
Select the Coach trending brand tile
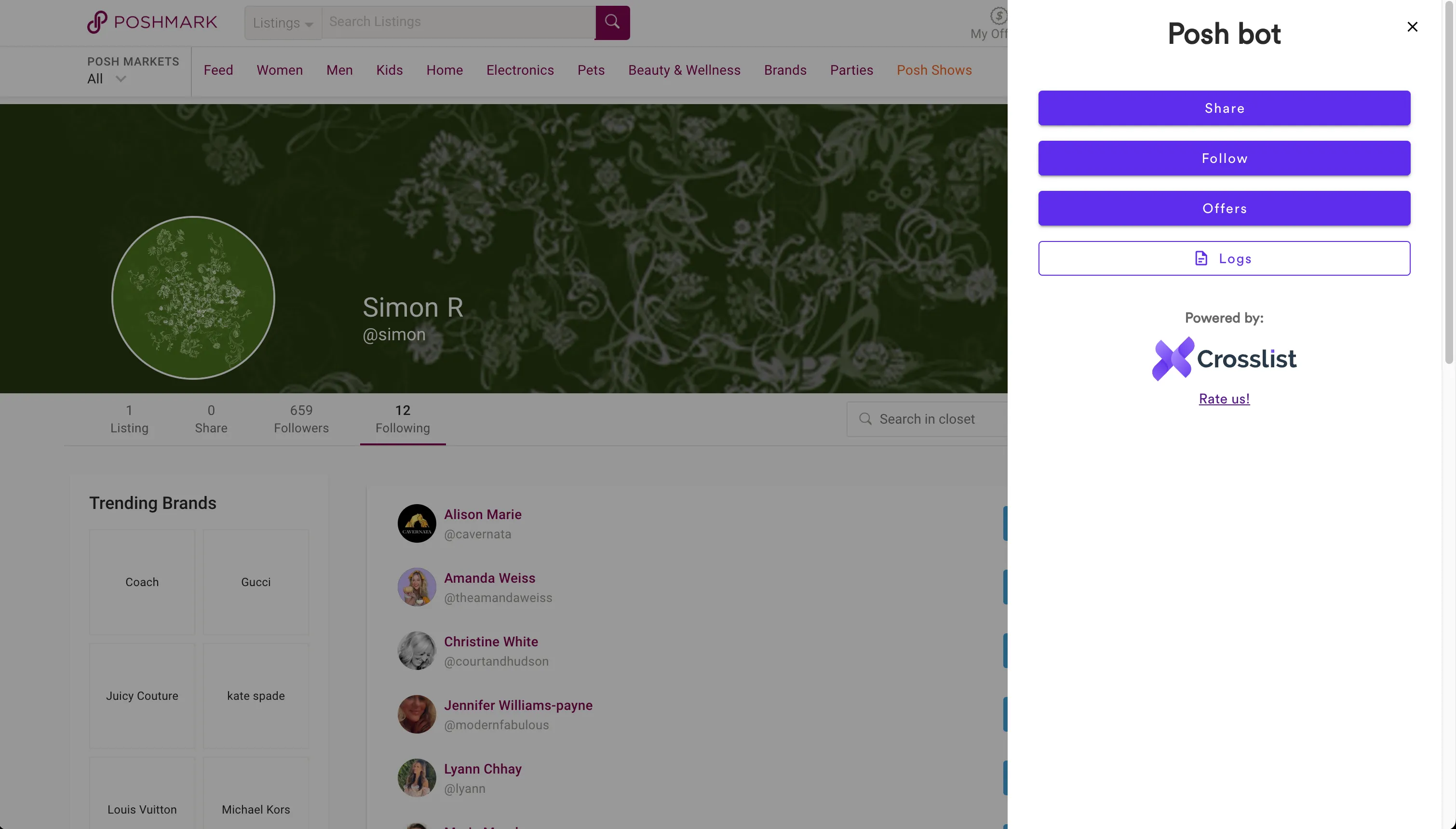[x=142, y=582]
